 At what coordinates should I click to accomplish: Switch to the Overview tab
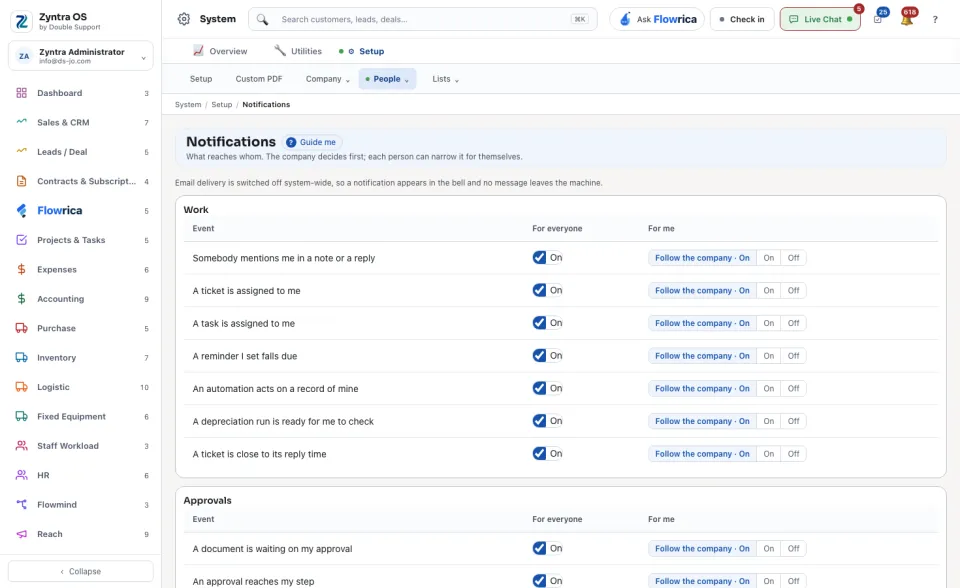(220, 51)
